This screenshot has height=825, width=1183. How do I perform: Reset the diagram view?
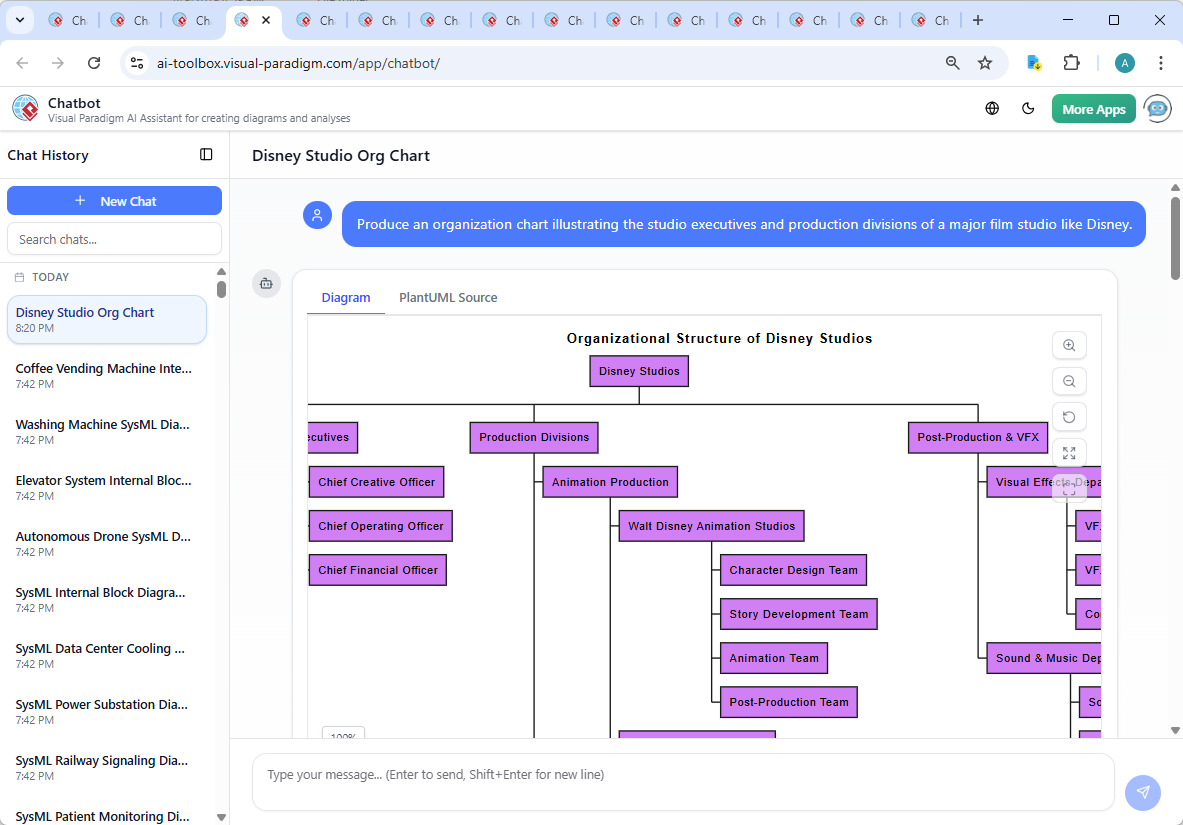[1069, 417]
